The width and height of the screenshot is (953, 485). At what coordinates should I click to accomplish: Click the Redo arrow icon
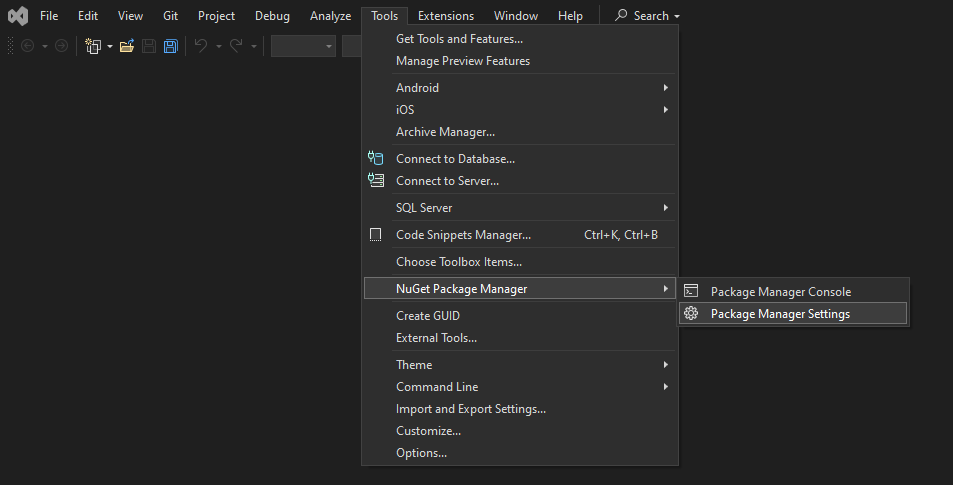coord(236,46)
